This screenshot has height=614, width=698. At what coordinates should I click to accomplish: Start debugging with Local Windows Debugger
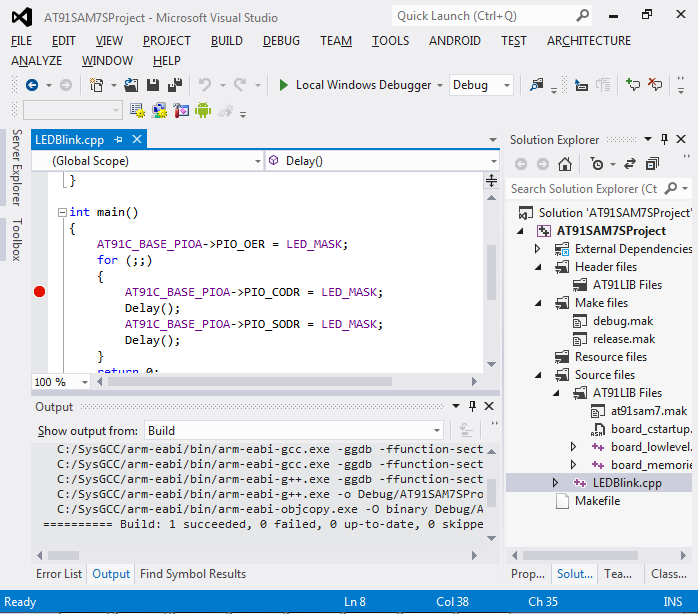tap(284, 85)
